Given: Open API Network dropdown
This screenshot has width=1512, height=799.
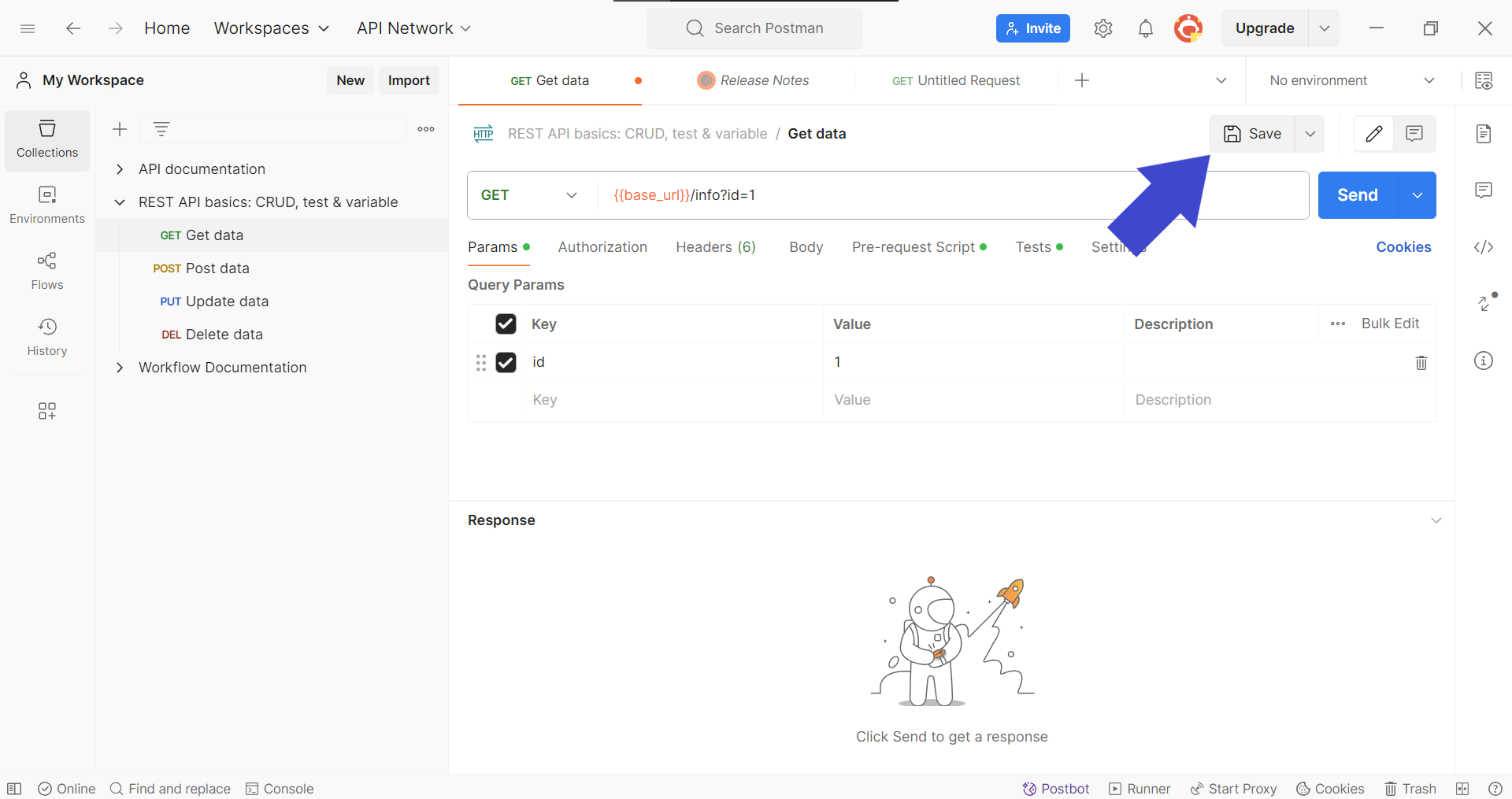Looking at the screenshot, I should [413, 28].
